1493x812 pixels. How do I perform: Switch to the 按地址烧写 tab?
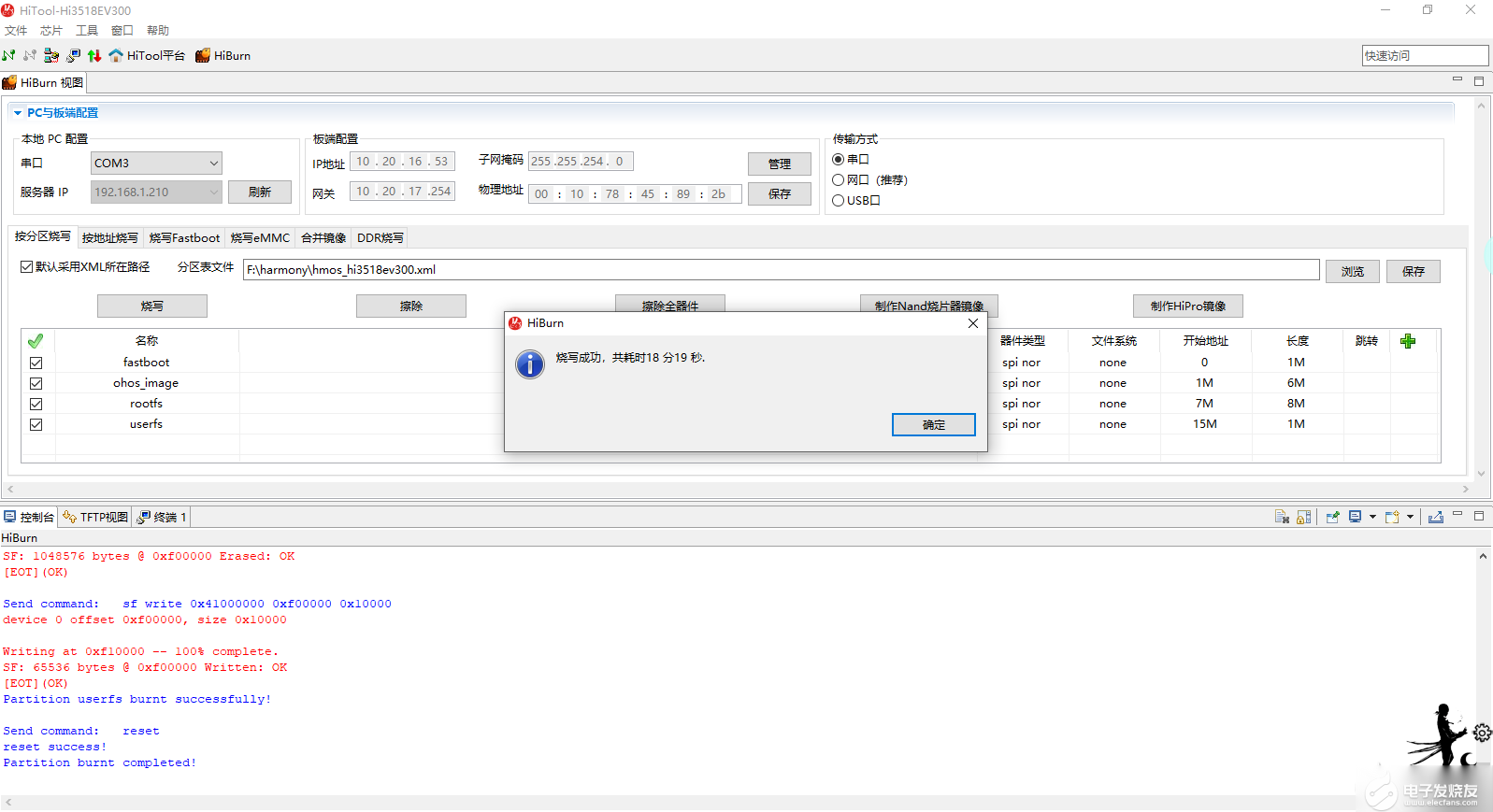click(x=109, y=238)
